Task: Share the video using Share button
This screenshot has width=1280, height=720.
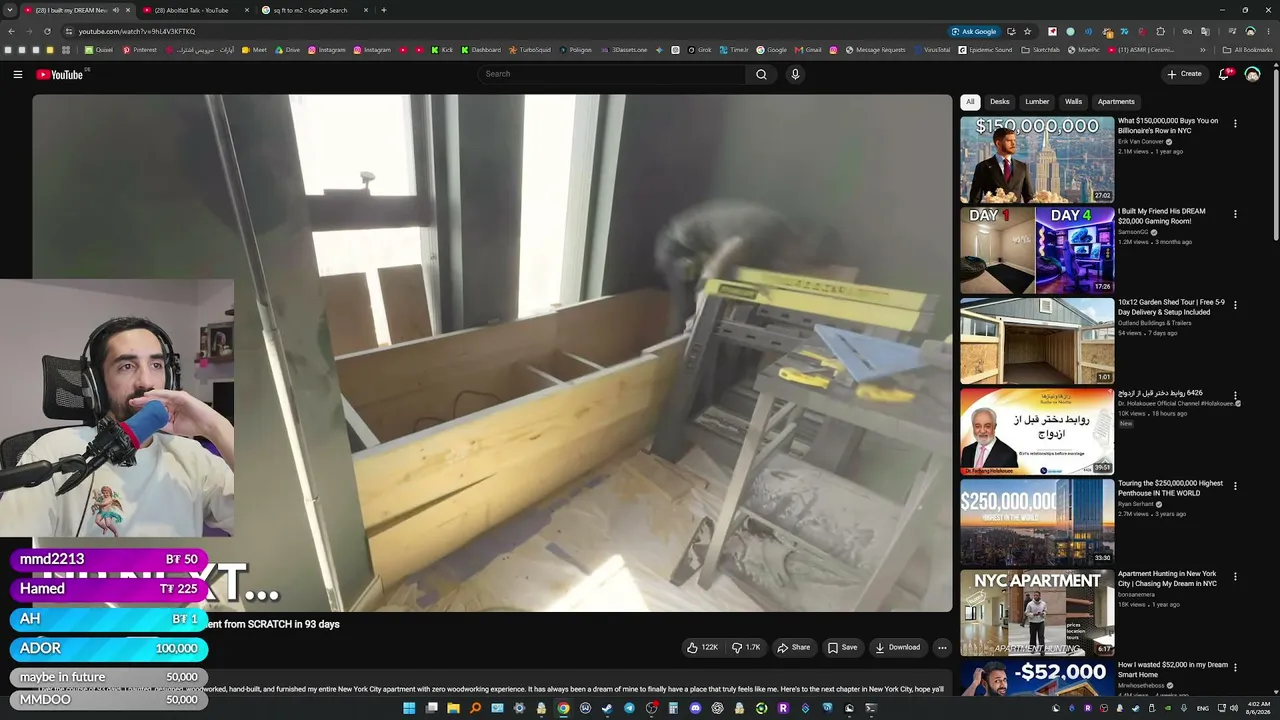Action: click(794, 647)
